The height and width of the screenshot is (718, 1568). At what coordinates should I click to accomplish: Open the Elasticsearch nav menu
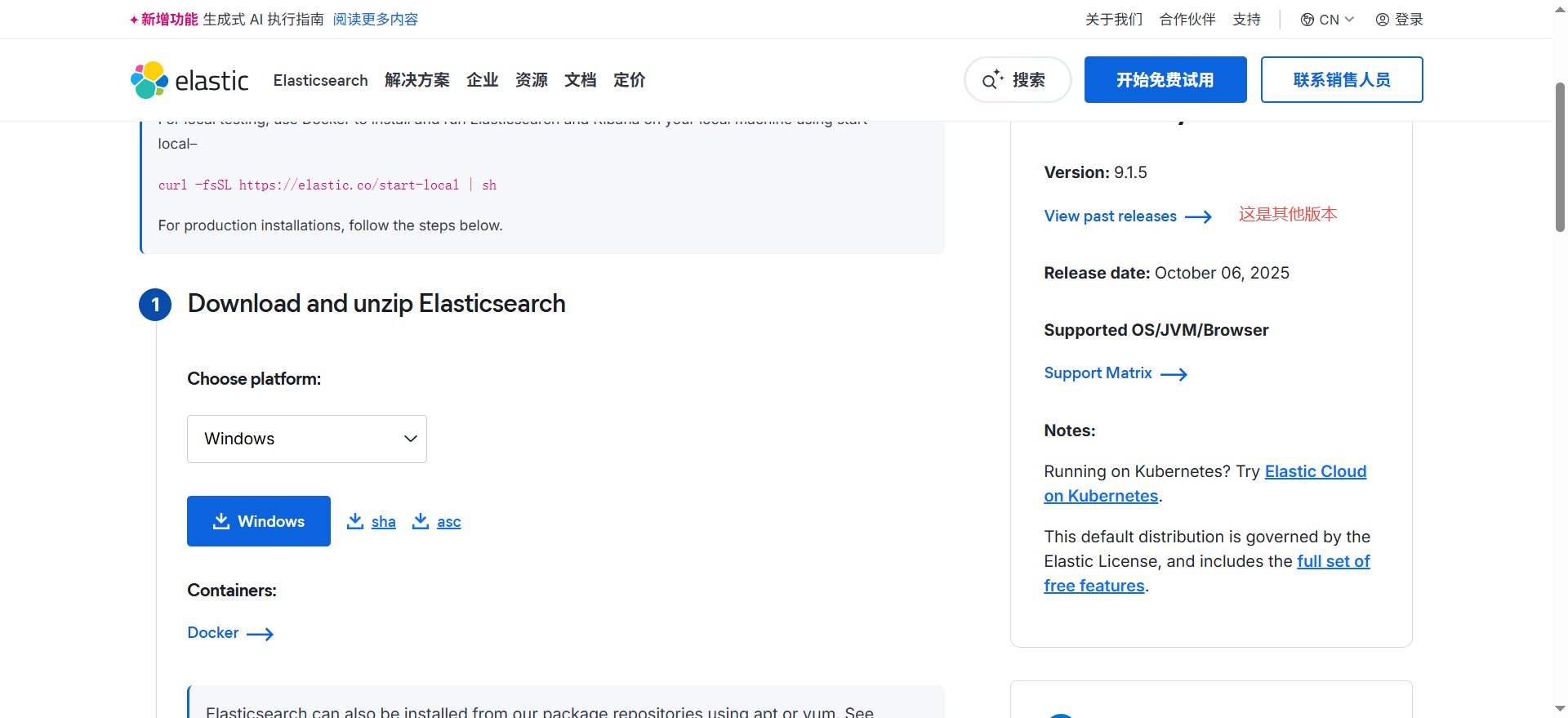pyautogui.click(x=321, y=80)
